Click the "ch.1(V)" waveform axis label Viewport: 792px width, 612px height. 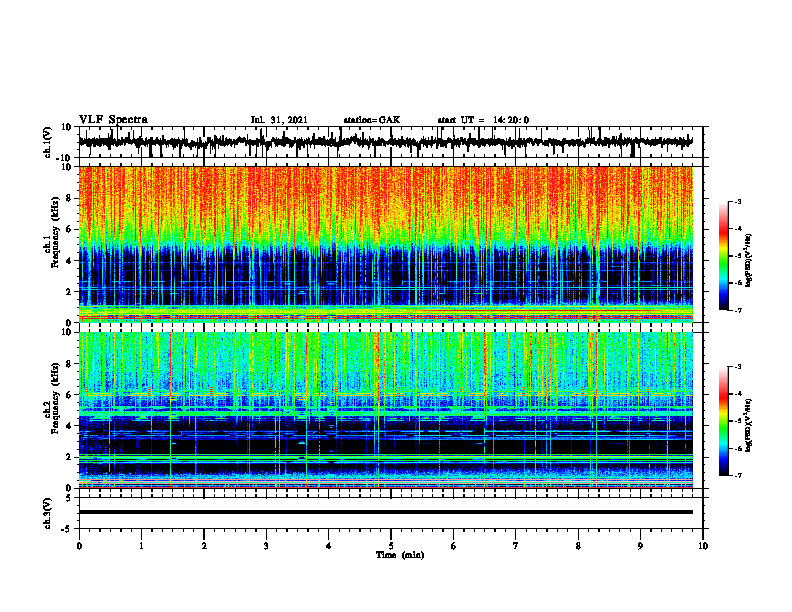(48, 142)
